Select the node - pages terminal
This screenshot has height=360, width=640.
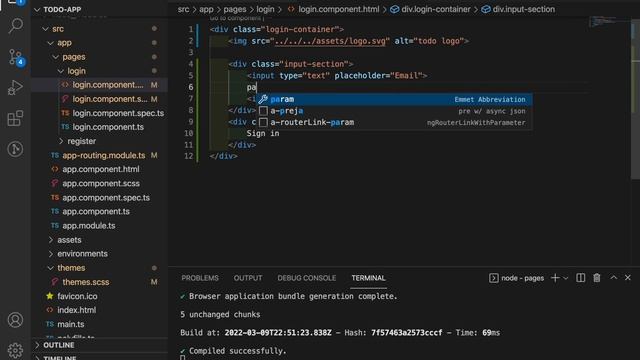516,278
